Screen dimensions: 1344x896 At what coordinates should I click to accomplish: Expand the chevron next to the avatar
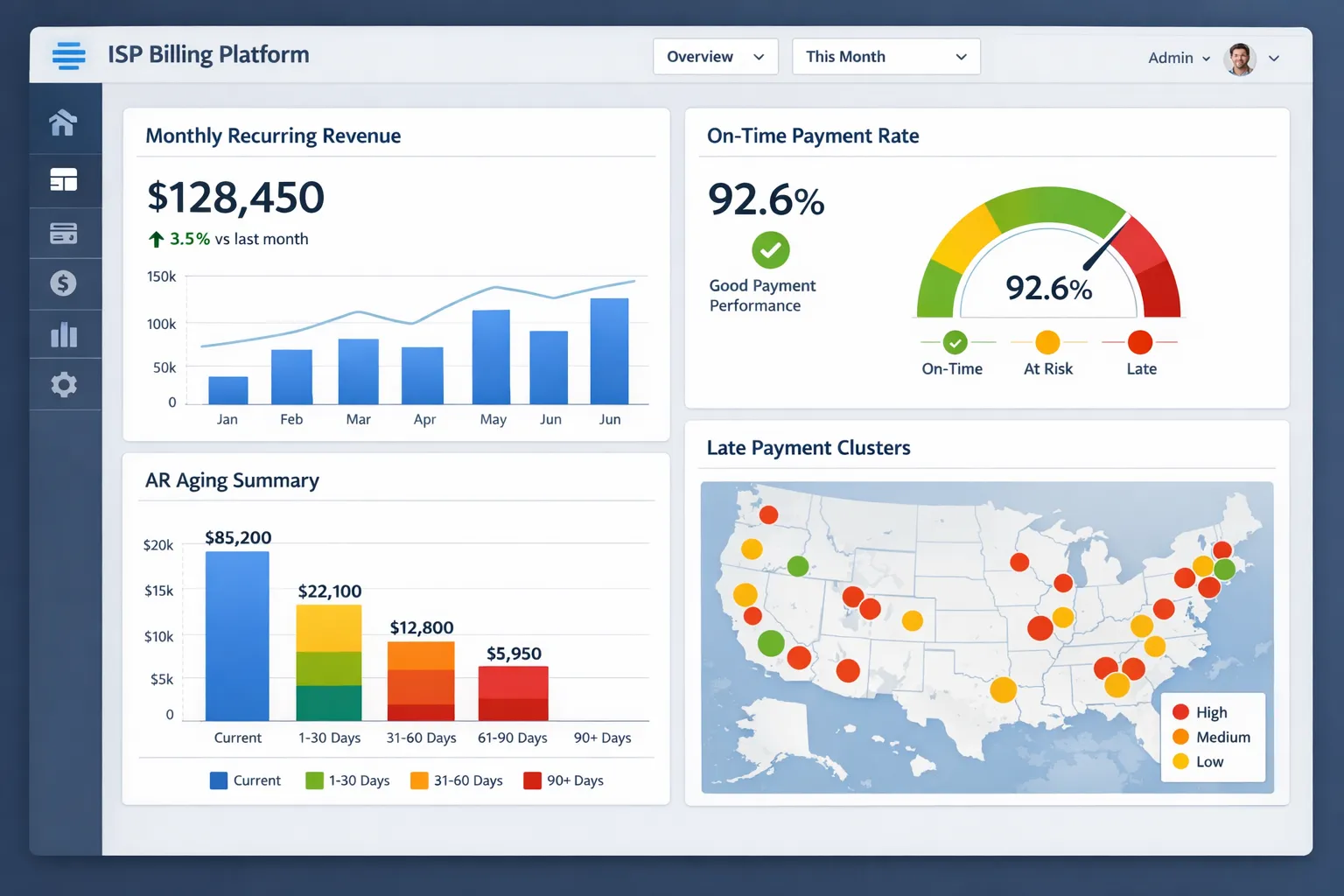1274,59
